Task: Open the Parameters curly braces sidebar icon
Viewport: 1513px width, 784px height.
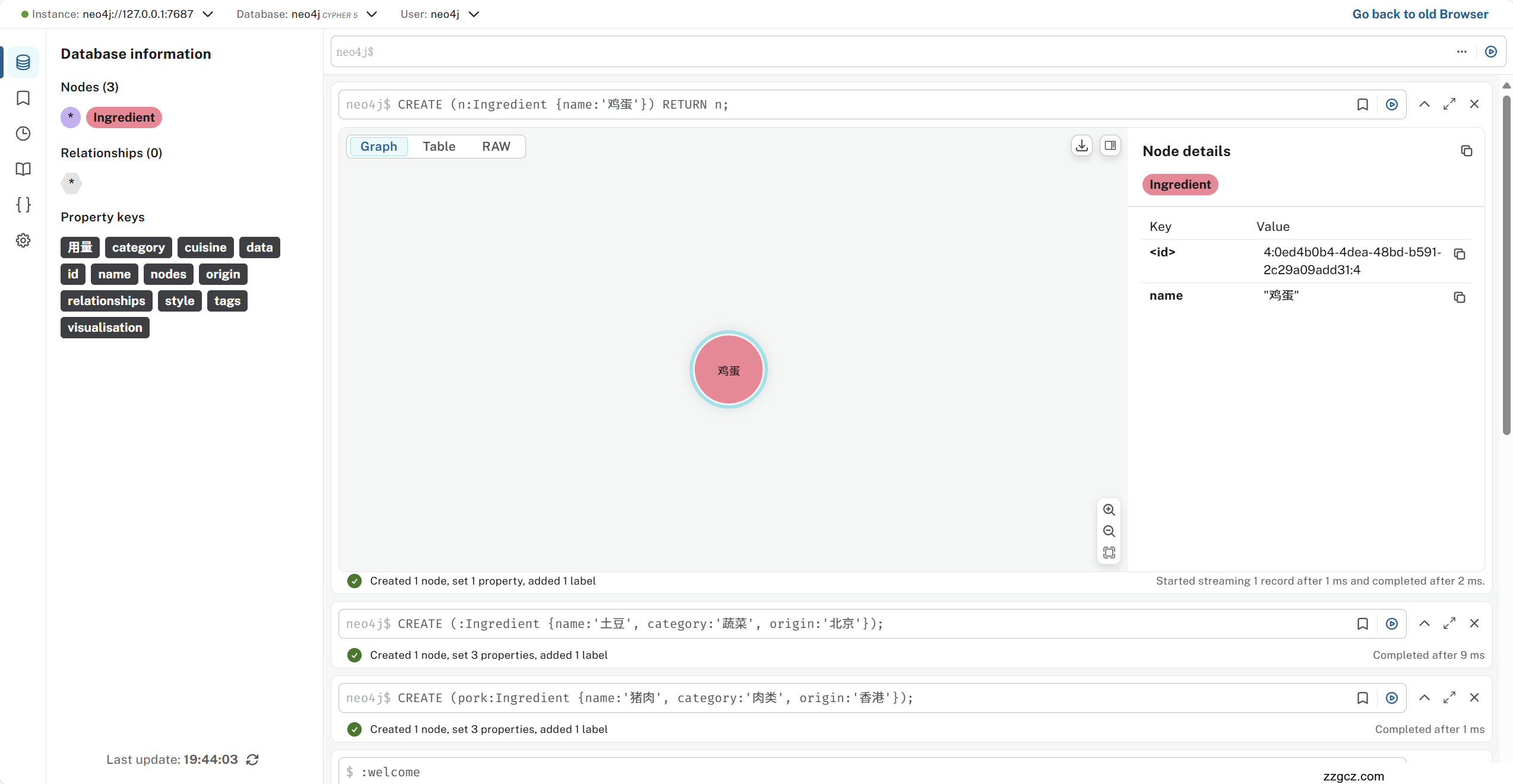Action: click(x=23, y=205)
